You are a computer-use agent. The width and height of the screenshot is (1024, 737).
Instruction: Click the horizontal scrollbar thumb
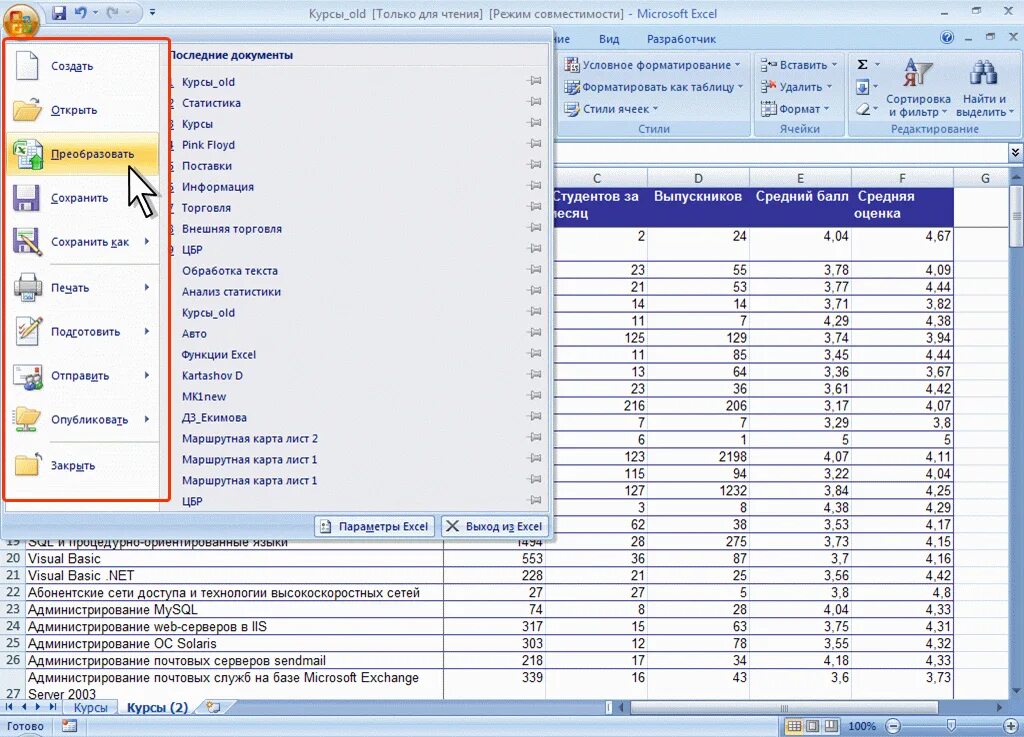784,708
